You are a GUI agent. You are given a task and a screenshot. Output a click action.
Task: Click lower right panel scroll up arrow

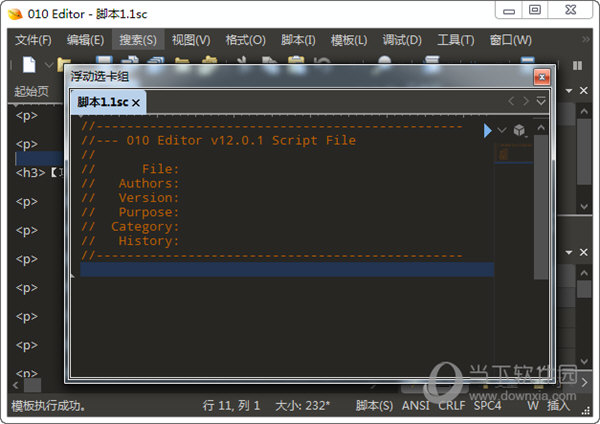[584, 273]
